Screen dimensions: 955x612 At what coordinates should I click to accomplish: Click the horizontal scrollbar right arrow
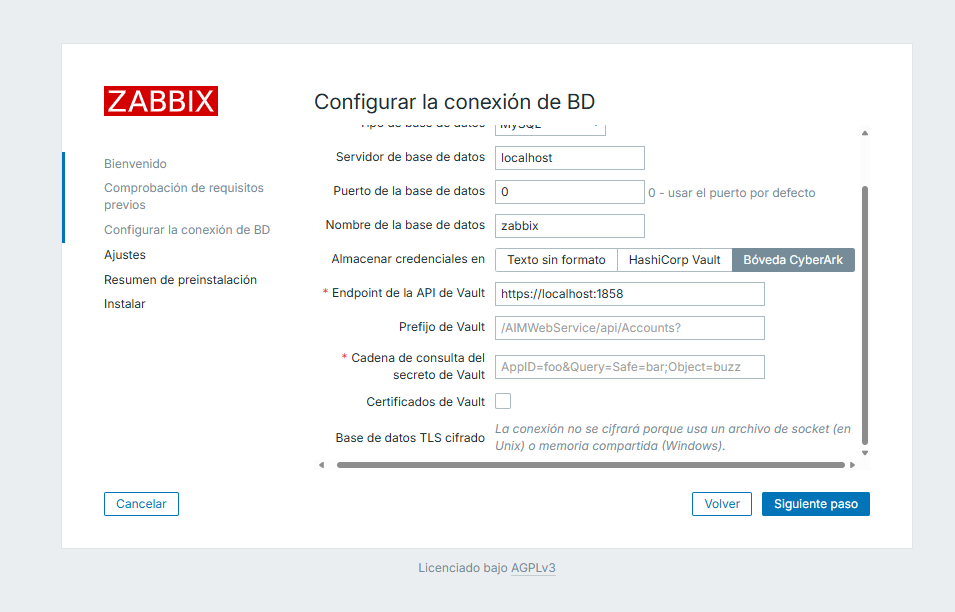[x=853, y=465]
